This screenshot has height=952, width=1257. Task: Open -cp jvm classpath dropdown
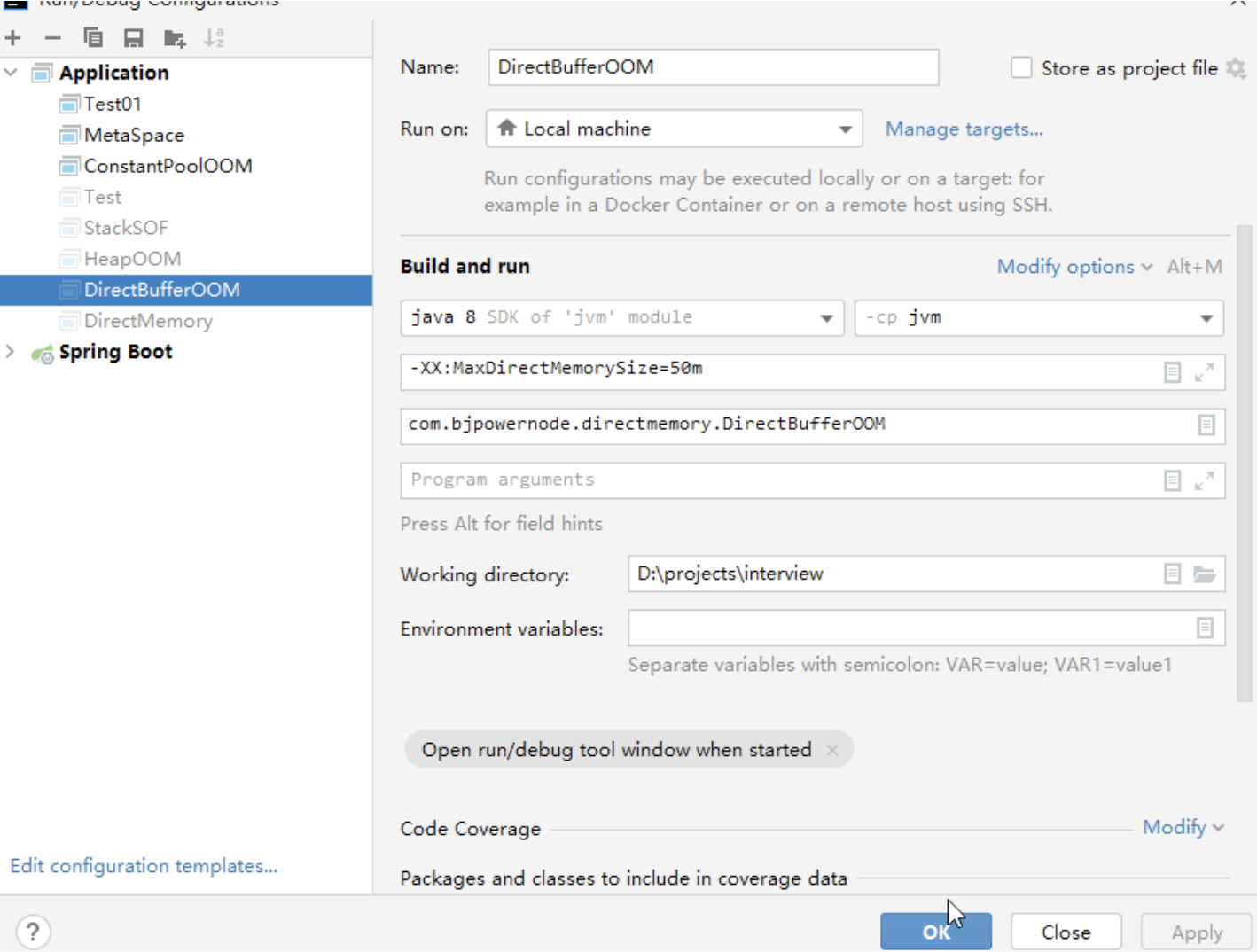point(1039,317)
